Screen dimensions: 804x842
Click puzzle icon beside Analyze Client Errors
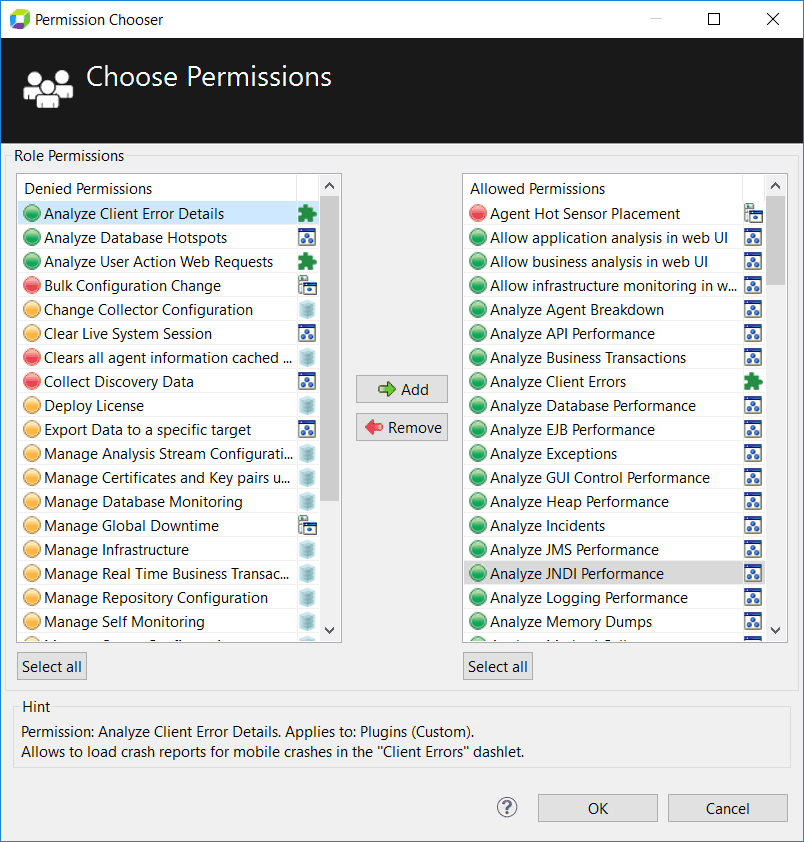tap(753, 382)
